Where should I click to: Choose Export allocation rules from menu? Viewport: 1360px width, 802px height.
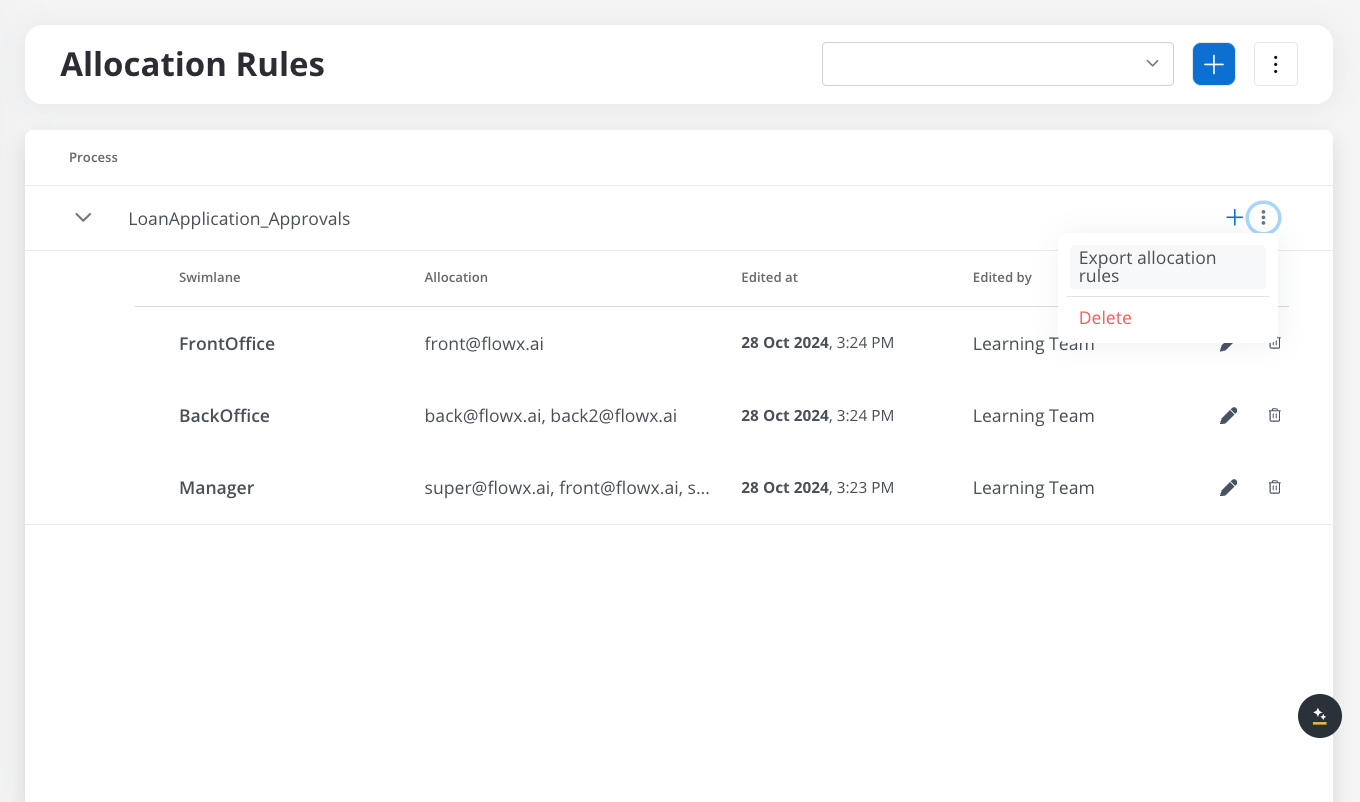pyautogui.click(x=1167, y=267)
